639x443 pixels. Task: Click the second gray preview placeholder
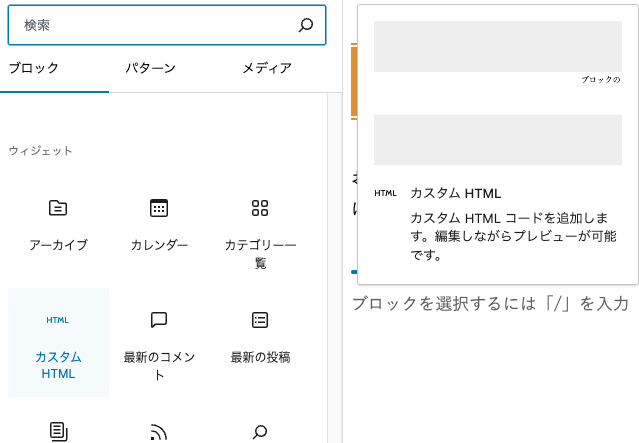pyautogui.click(x=498, y=140)
